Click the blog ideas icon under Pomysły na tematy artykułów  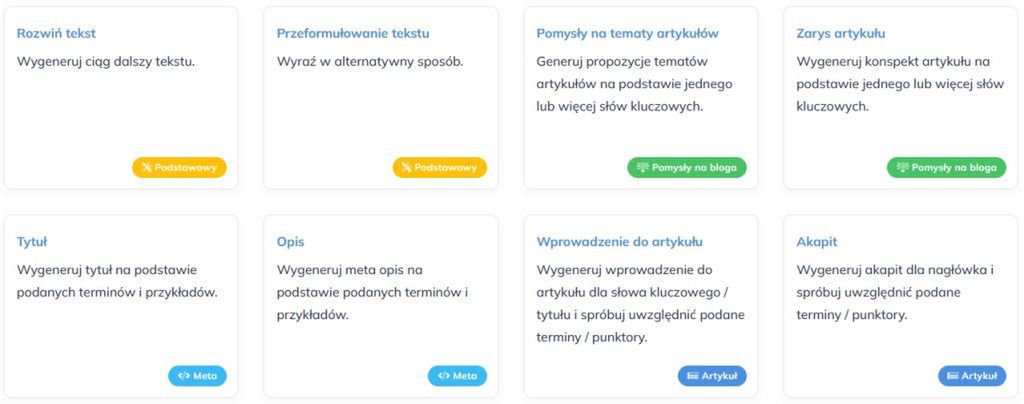pyautogui.click(x=643, y=168)
